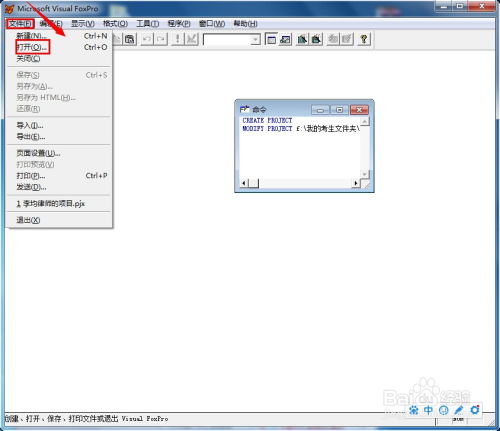The width and height of the screenshot is (500, 431).
Task: Click the Undo arrow toolbar icon
Action: point(146,39)
